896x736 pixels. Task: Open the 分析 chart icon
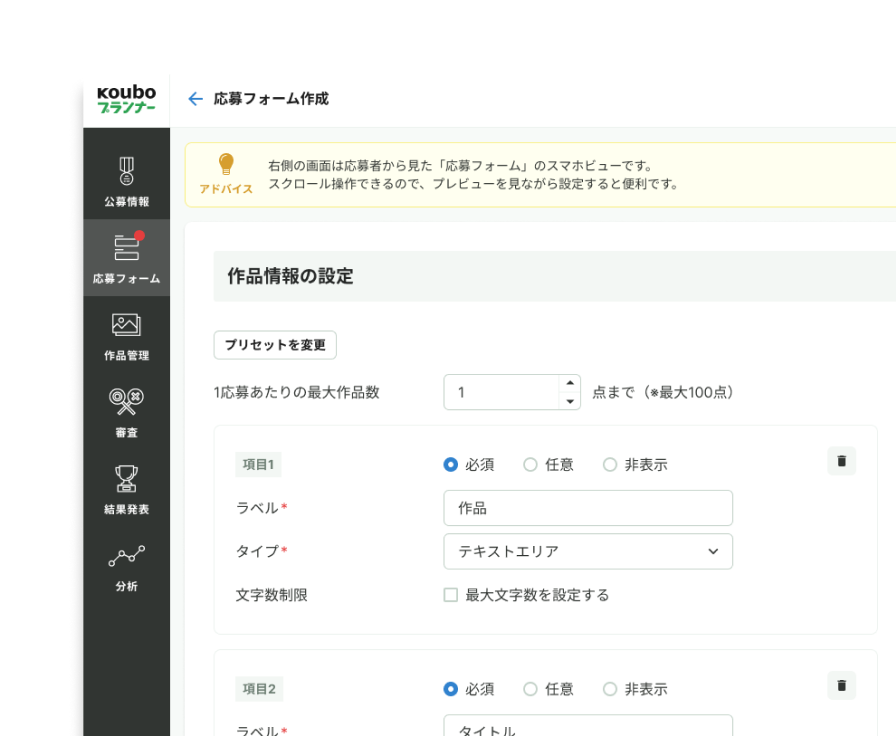126,555
